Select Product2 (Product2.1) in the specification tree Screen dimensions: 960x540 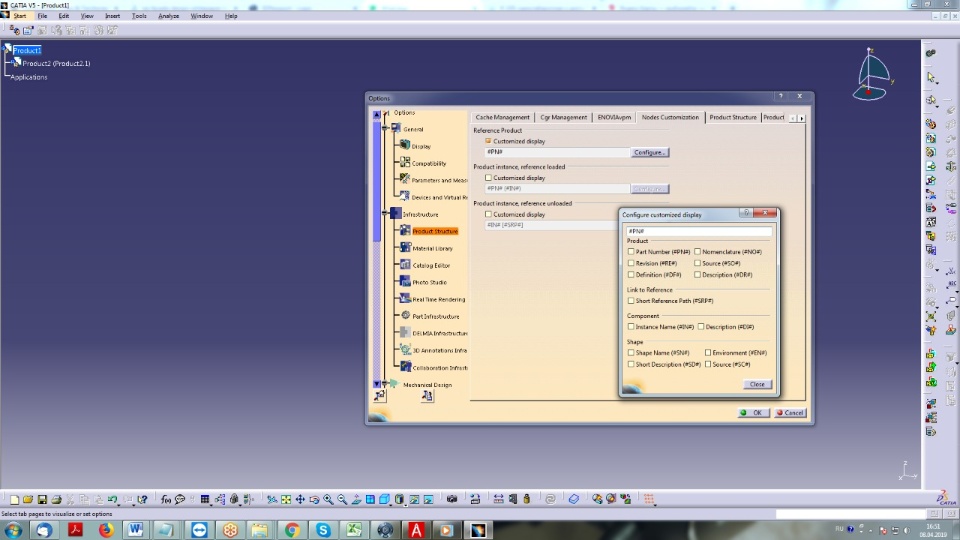point(56,63)
